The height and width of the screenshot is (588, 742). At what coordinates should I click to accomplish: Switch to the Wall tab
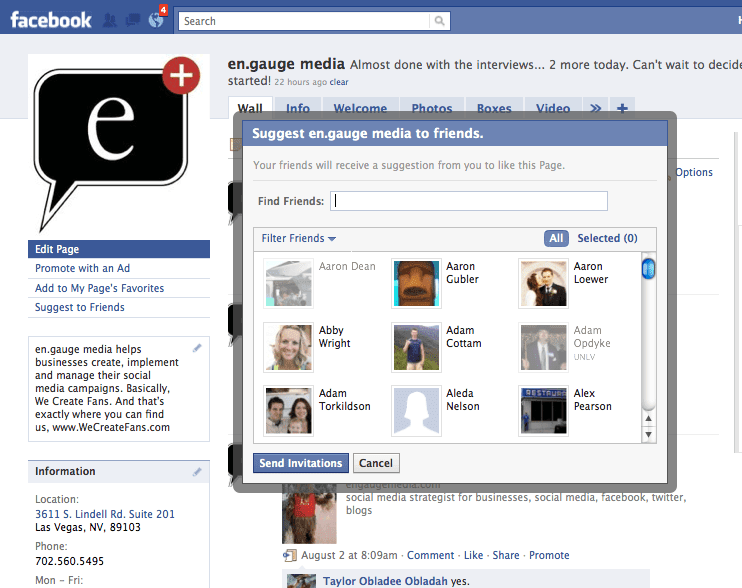click(x=250, y=108)
